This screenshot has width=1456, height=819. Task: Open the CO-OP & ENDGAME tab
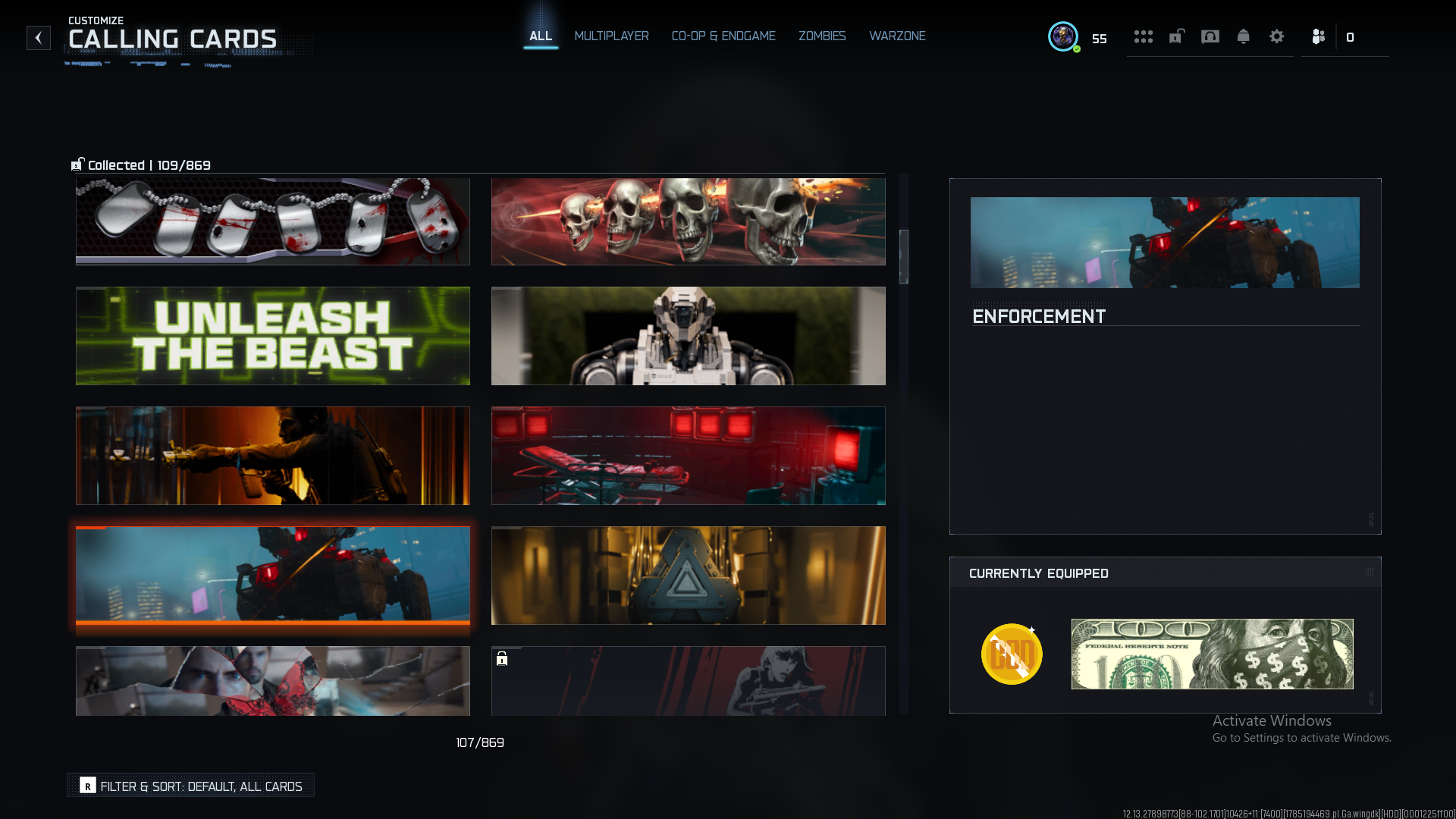click(723, 36)
